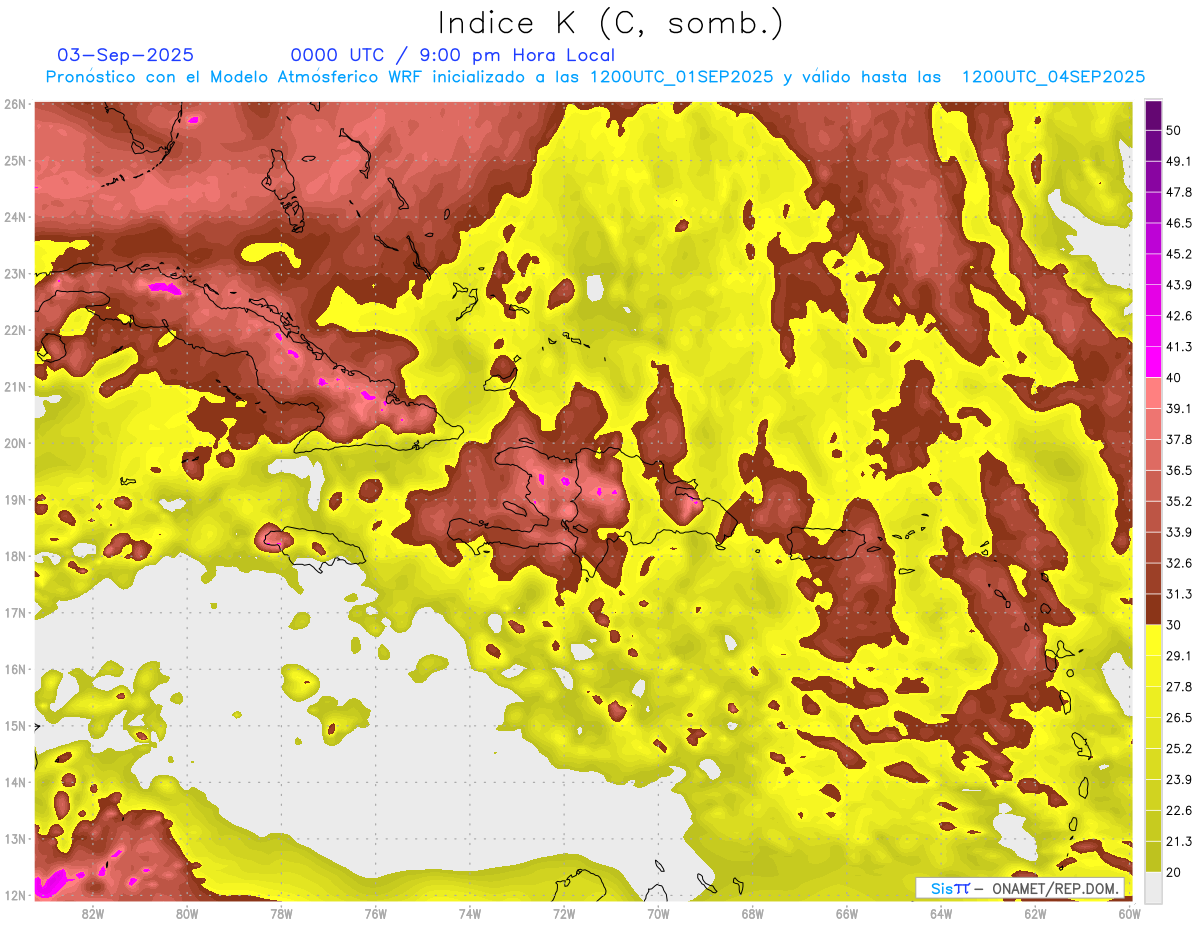Click the latitude label '22N'

click(x=15, y=330)
